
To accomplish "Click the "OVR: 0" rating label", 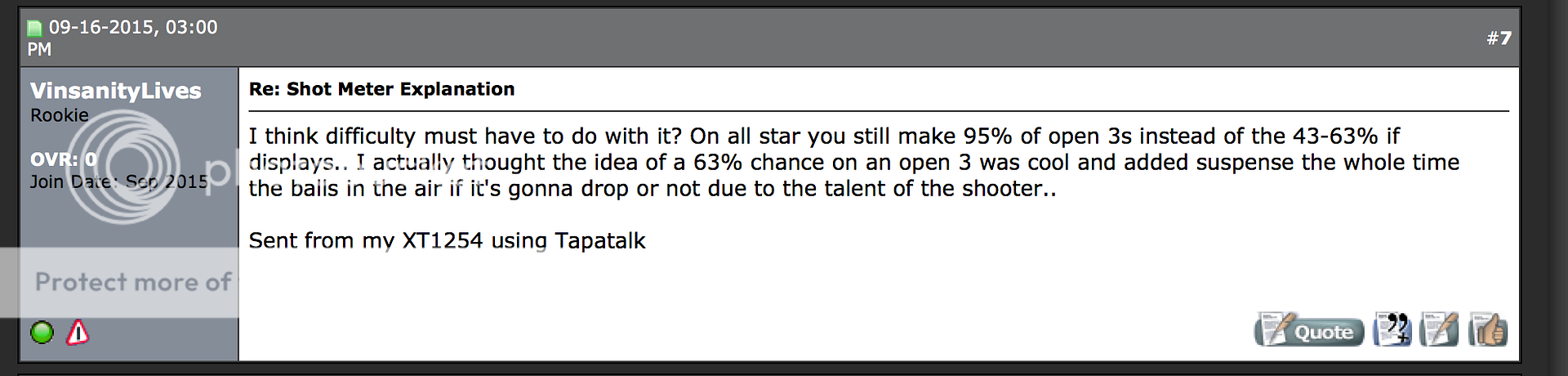I will 64,159.
